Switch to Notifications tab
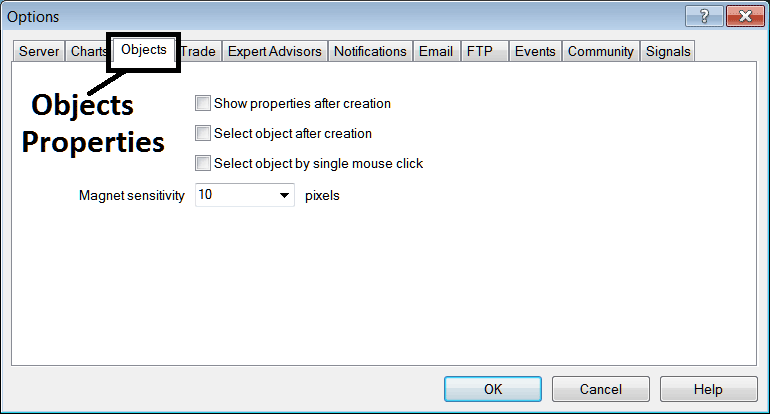The width and height of the screenshot is (770, 414). pyautogui.click(x=370, y=52)
